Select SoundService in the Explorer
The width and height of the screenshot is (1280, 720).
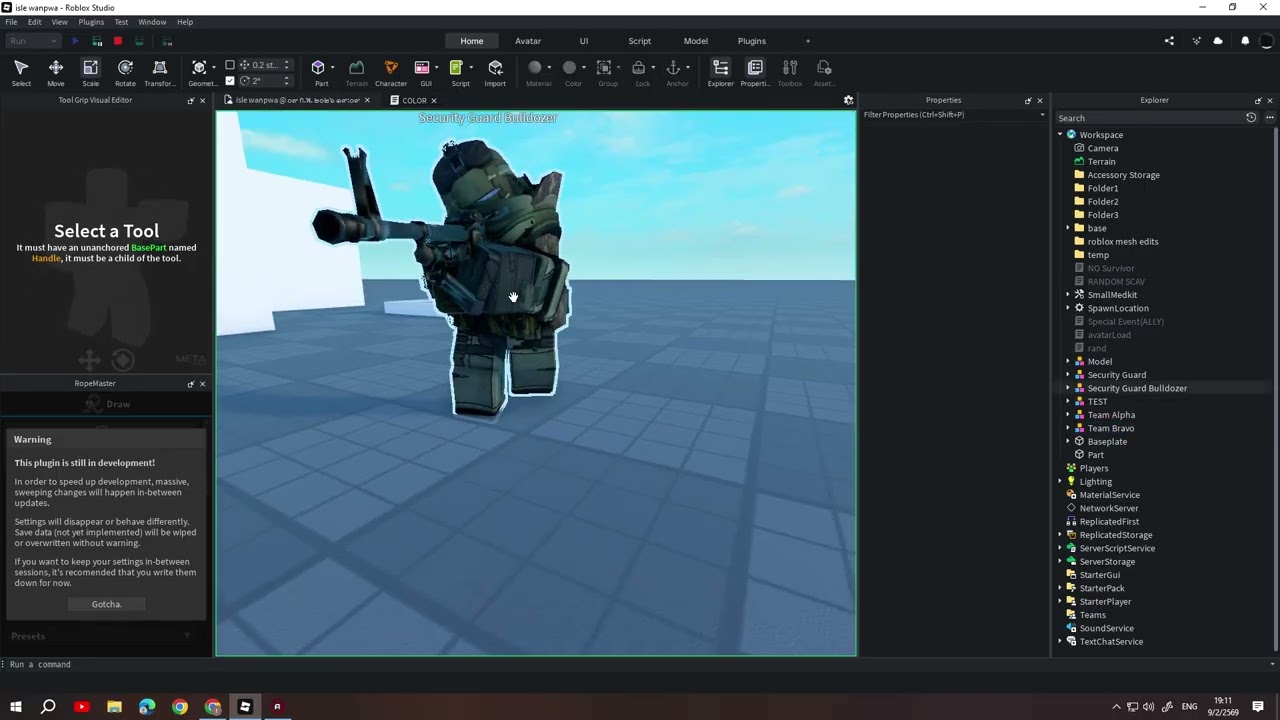pos(1106,628)
